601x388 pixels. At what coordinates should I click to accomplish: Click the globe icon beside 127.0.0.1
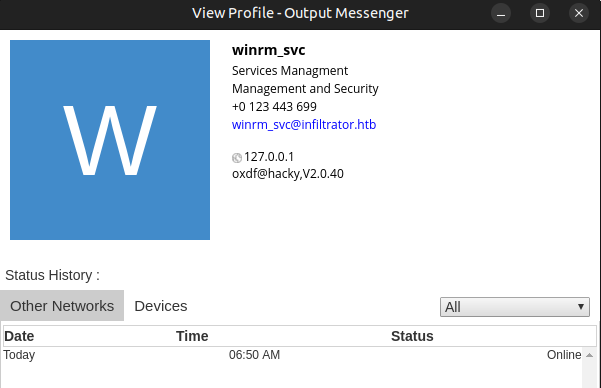237,158
